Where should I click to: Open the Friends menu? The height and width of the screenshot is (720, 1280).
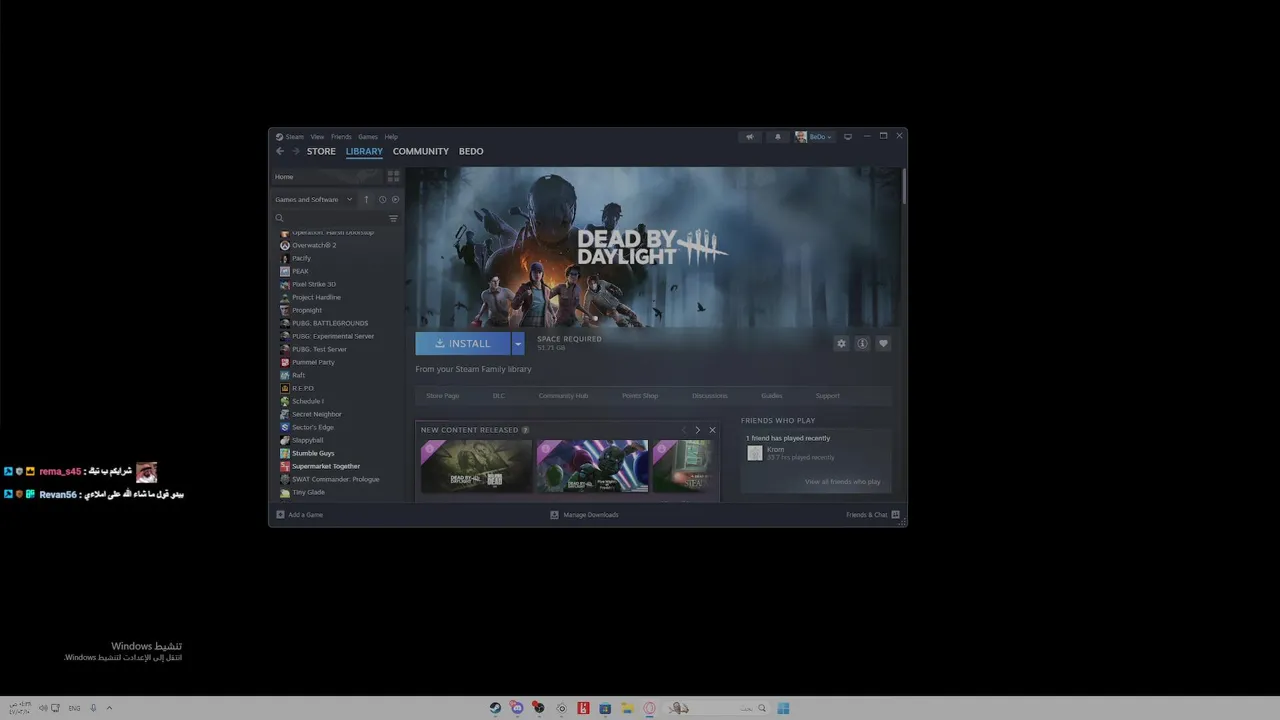coord(341,137)
